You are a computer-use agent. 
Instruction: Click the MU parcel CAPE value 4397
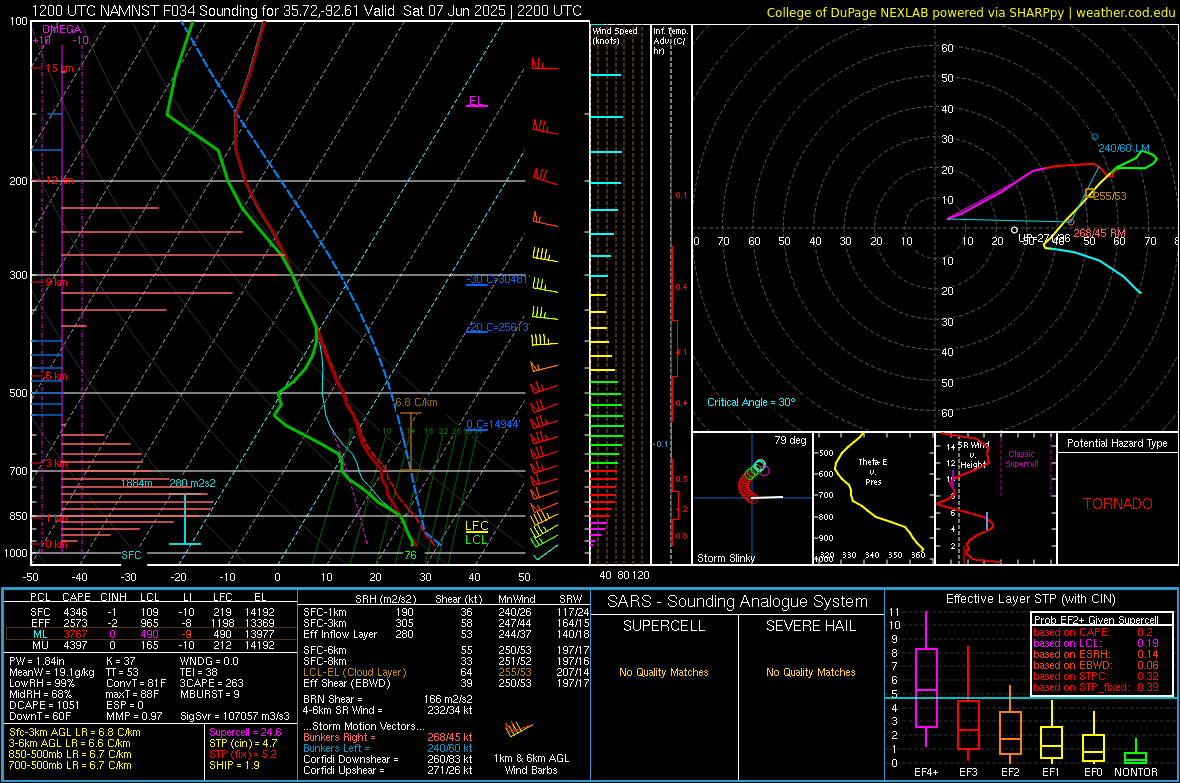(x=75, y=644)
